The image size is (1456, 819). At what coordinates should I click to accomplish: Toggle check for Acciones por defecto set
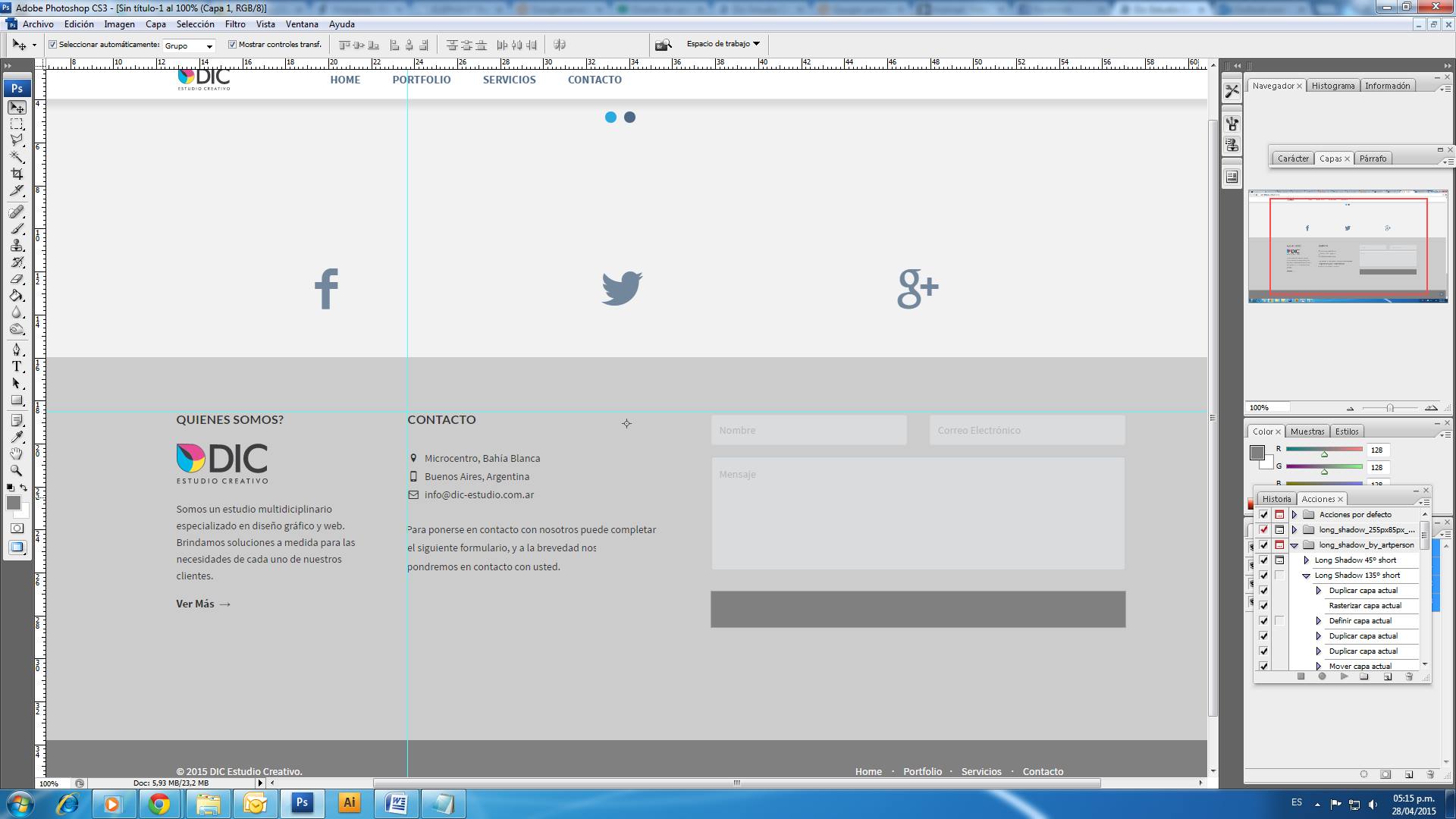pos(1263,515)
